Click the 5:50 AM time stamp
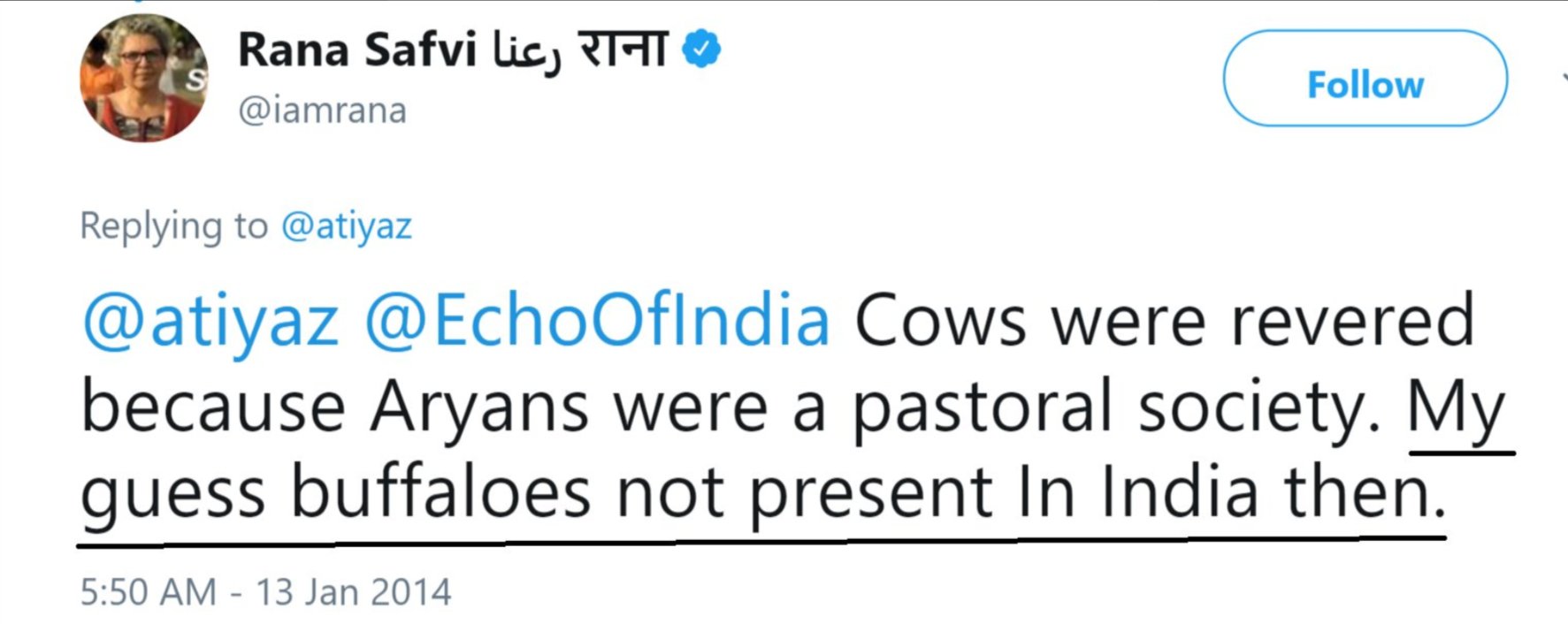 (148, 592)
